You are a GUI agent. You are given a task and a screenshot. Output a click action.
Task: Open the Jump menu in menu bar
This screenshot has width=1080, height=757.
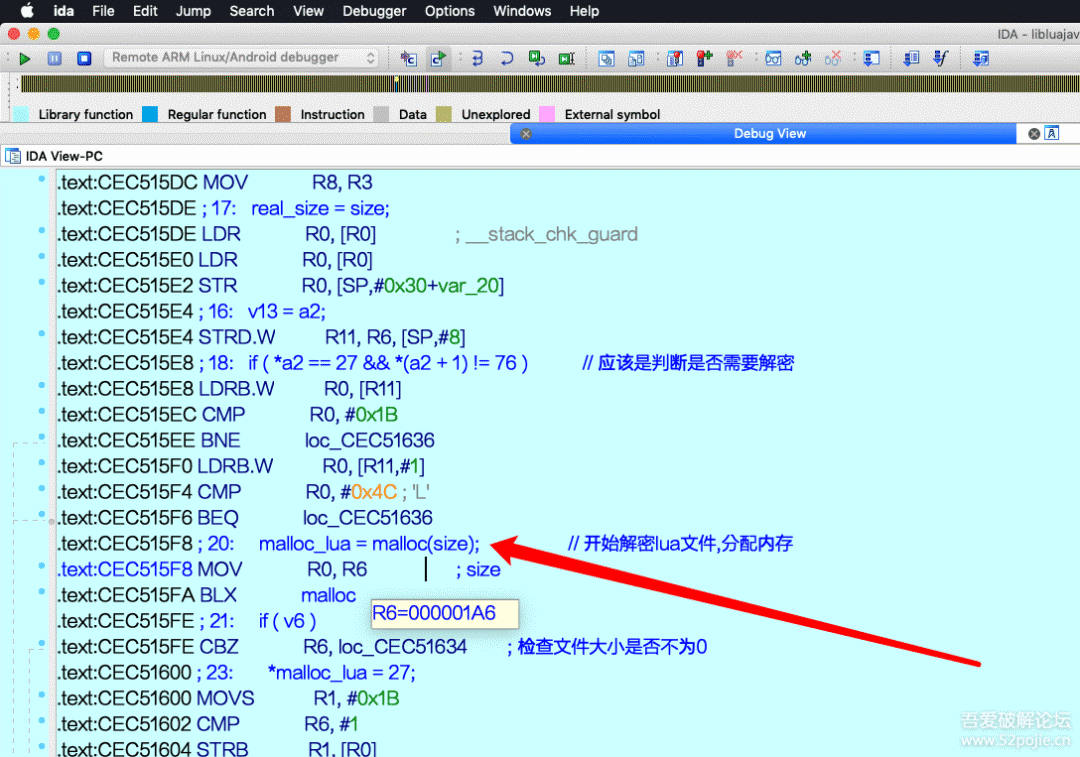coord(193,11)
